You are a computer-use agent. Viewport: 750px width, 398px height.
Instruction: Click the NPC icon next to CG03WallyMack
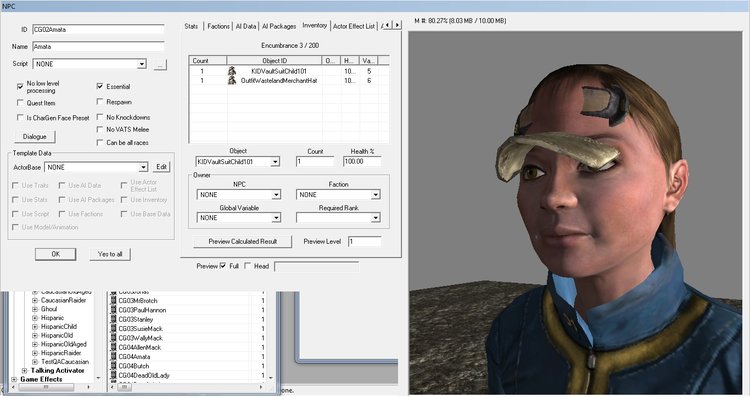tap(113, 338)
